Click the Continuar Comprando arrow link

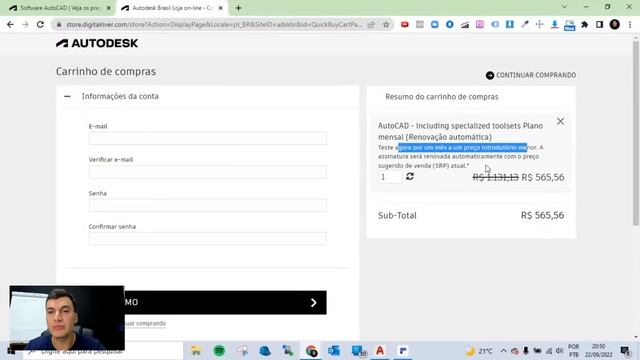(x=531, y=75)
